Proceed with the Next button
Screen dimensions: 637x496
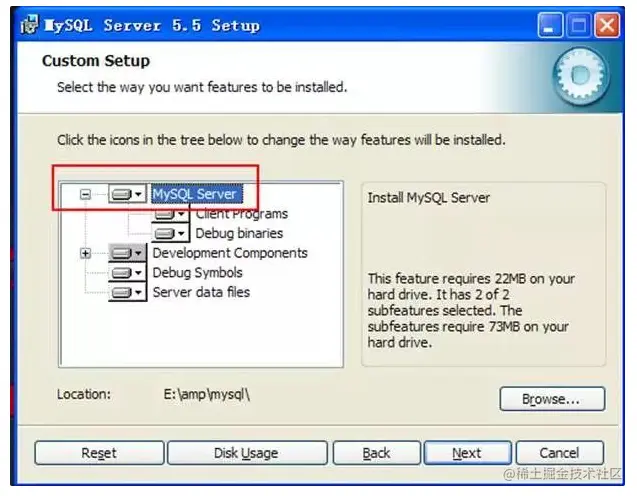pos(467,453)
